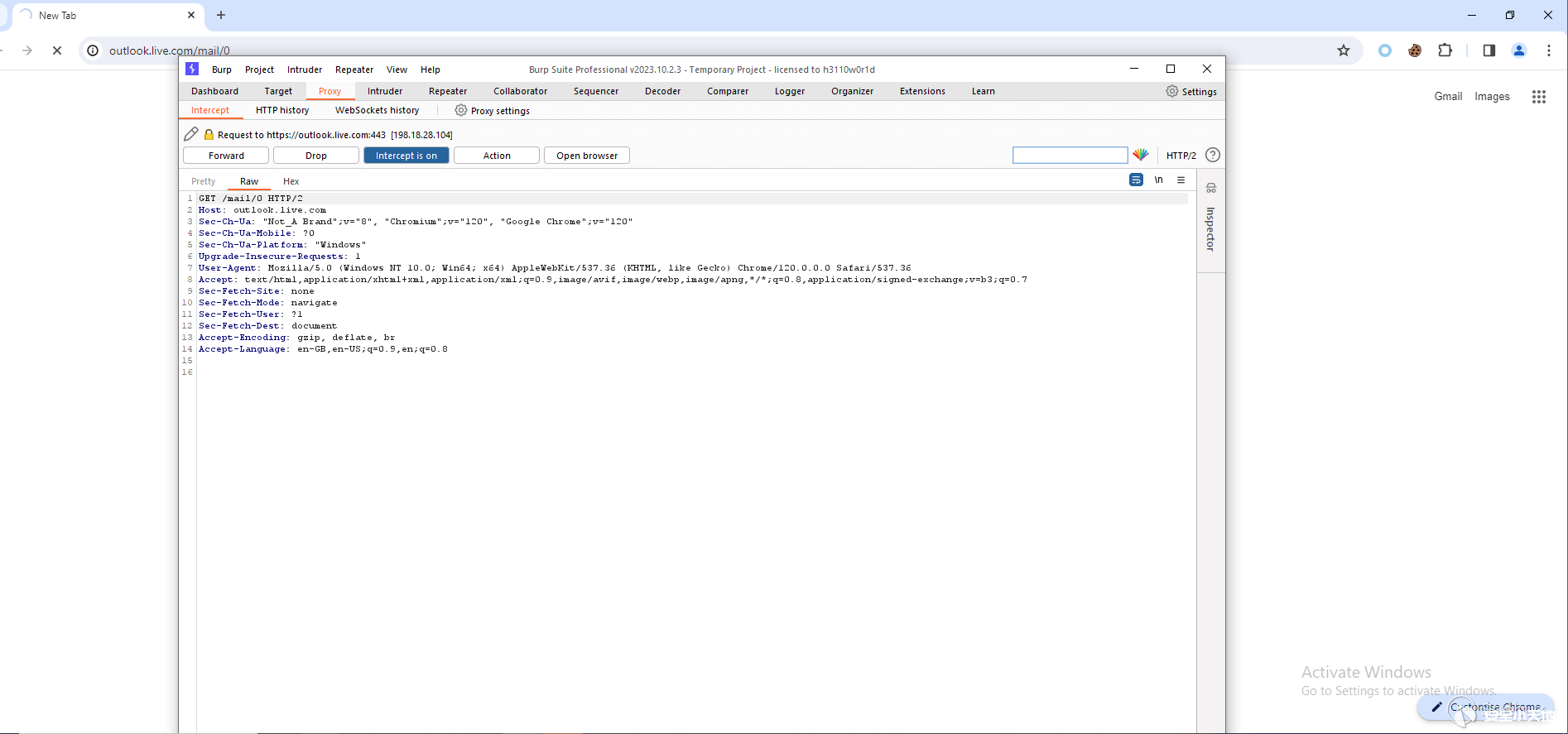Switch to the Dashboard tab
The width and height of the screenshot is (1568, 734).
214,91
